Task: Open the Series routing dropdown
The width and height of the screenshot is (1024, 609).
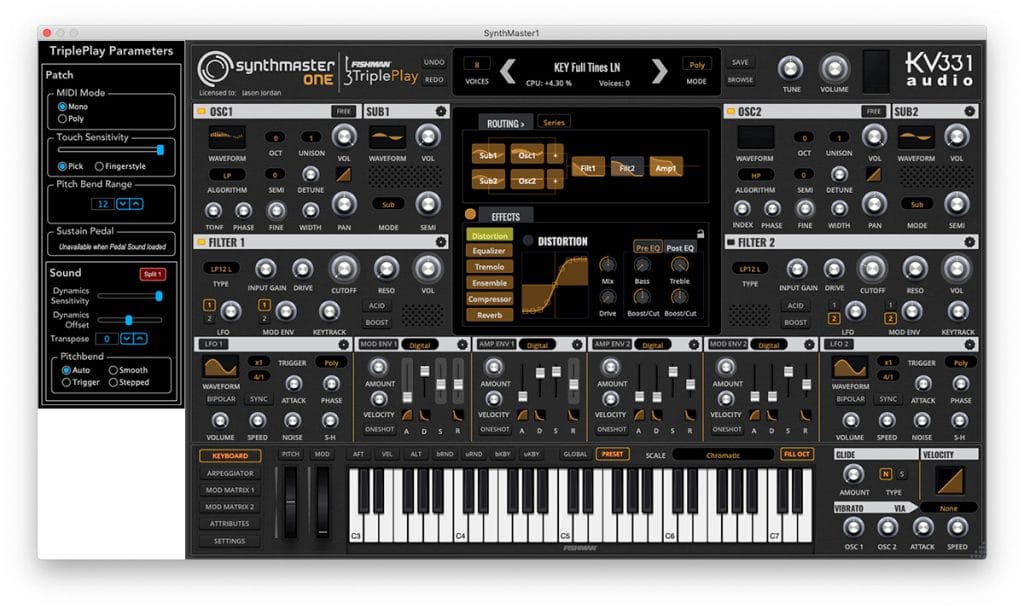Action: pyautogui.click(x=553, y=122)
